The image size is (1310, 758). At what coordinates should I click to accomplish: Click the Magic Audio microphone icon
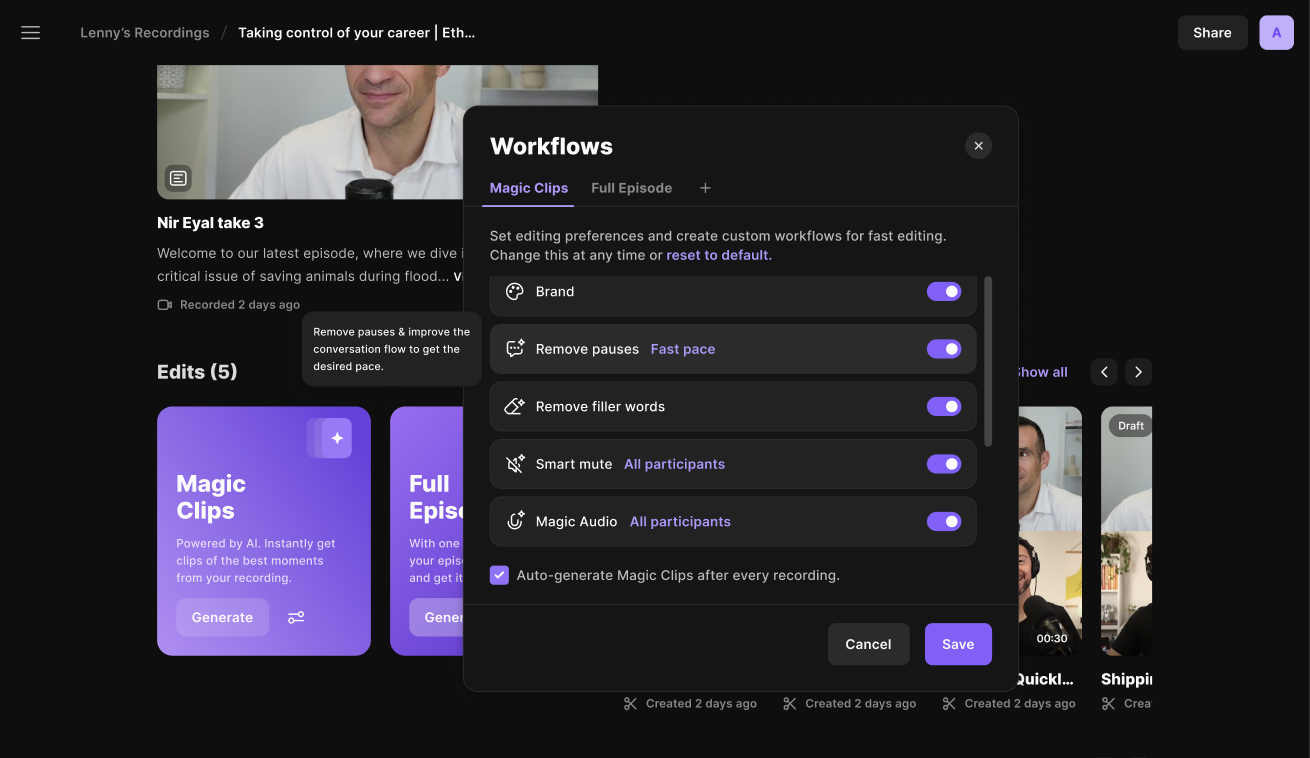click(x=515, y=521)
